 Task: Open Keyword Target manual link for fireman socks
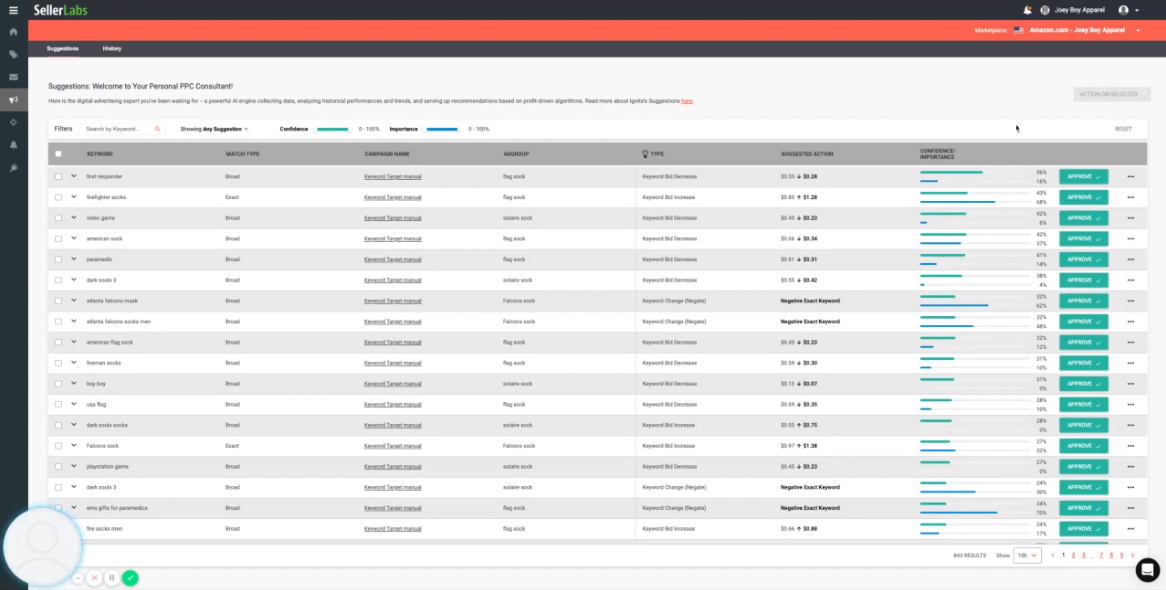tap(392, 363)
